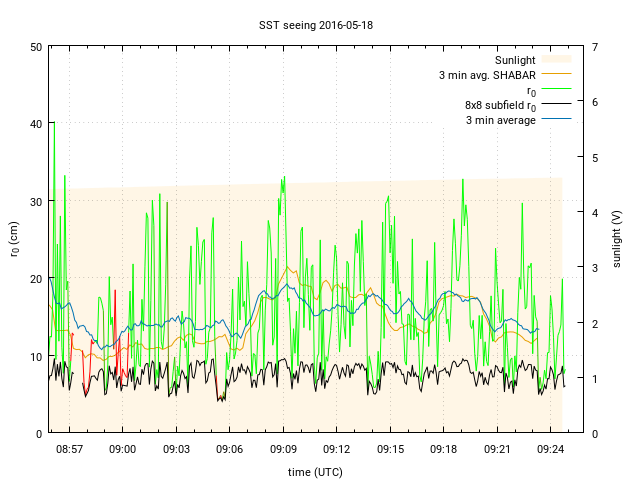Click the orange SHABAR legend line sample
Viewport: 640px width, 480px height.
tap(556, 75)
